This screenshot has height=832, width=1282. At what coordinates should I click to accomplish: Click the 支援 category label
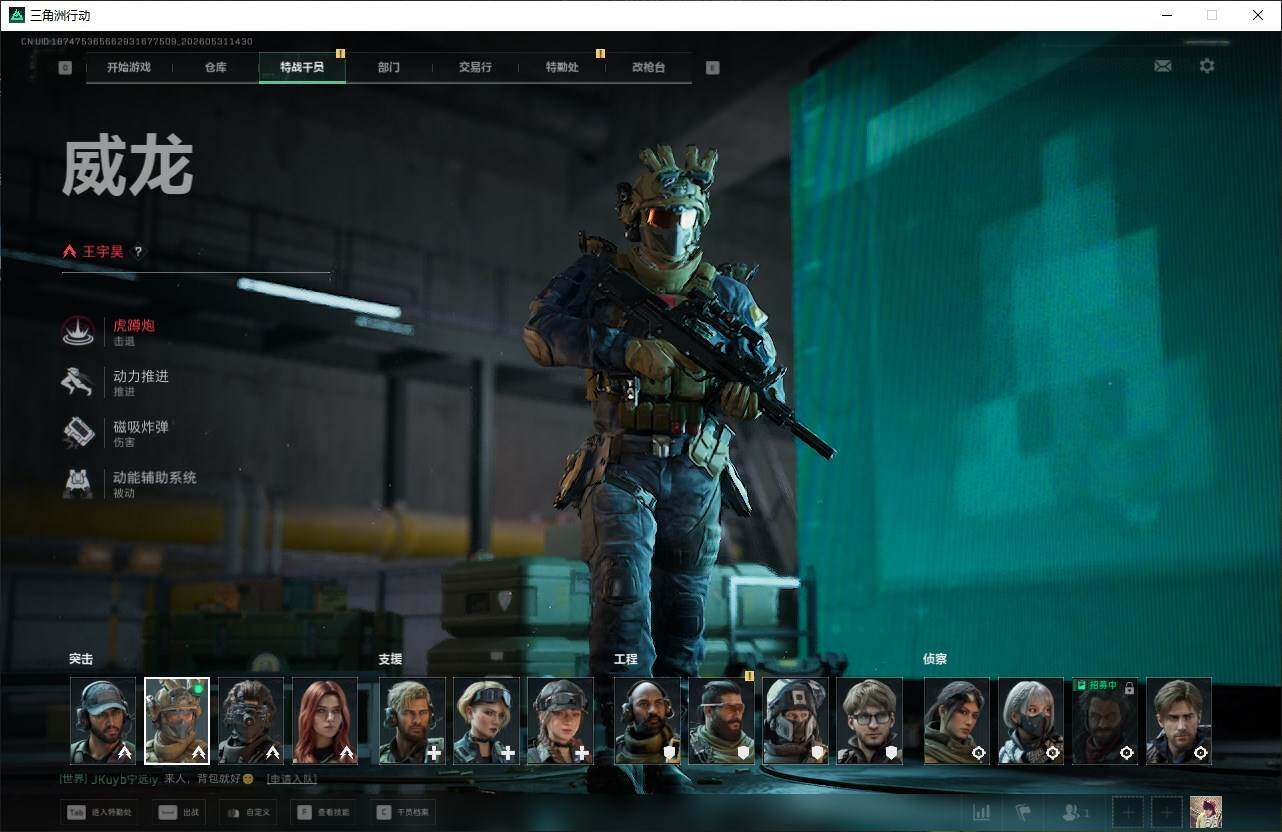[390, 659]
